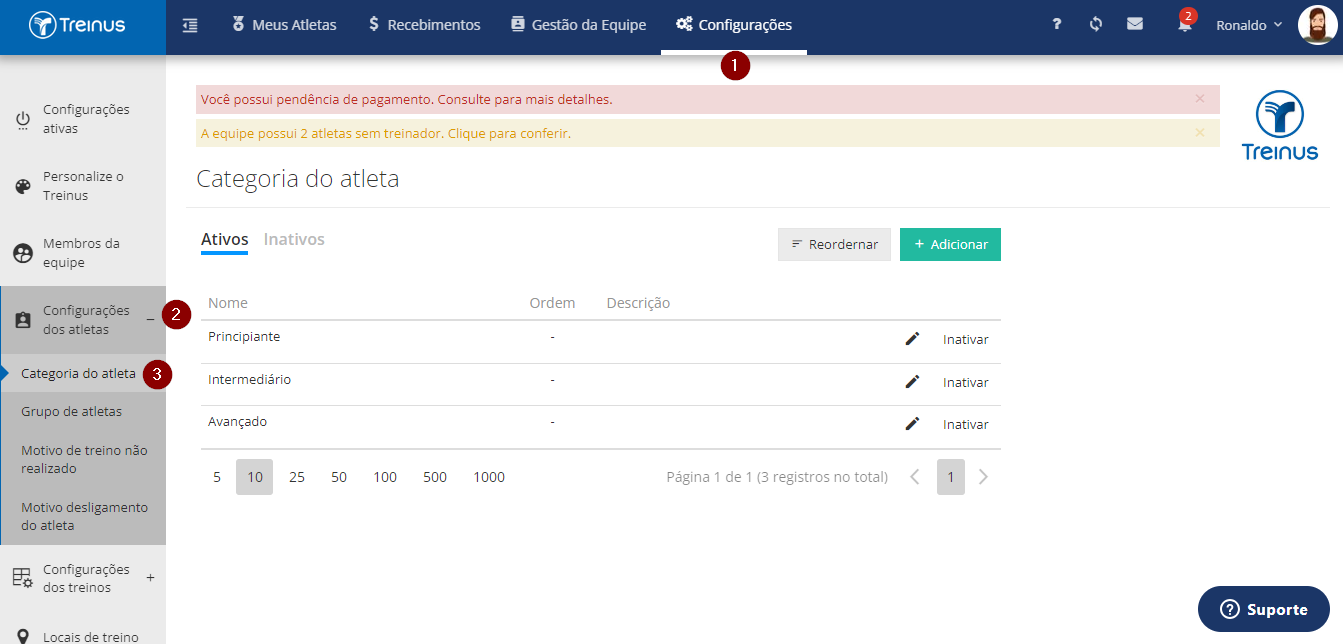Screen dimensions: 1343x644
Task: Edit Principiante with pencil icon
Action: pos(912,339)
